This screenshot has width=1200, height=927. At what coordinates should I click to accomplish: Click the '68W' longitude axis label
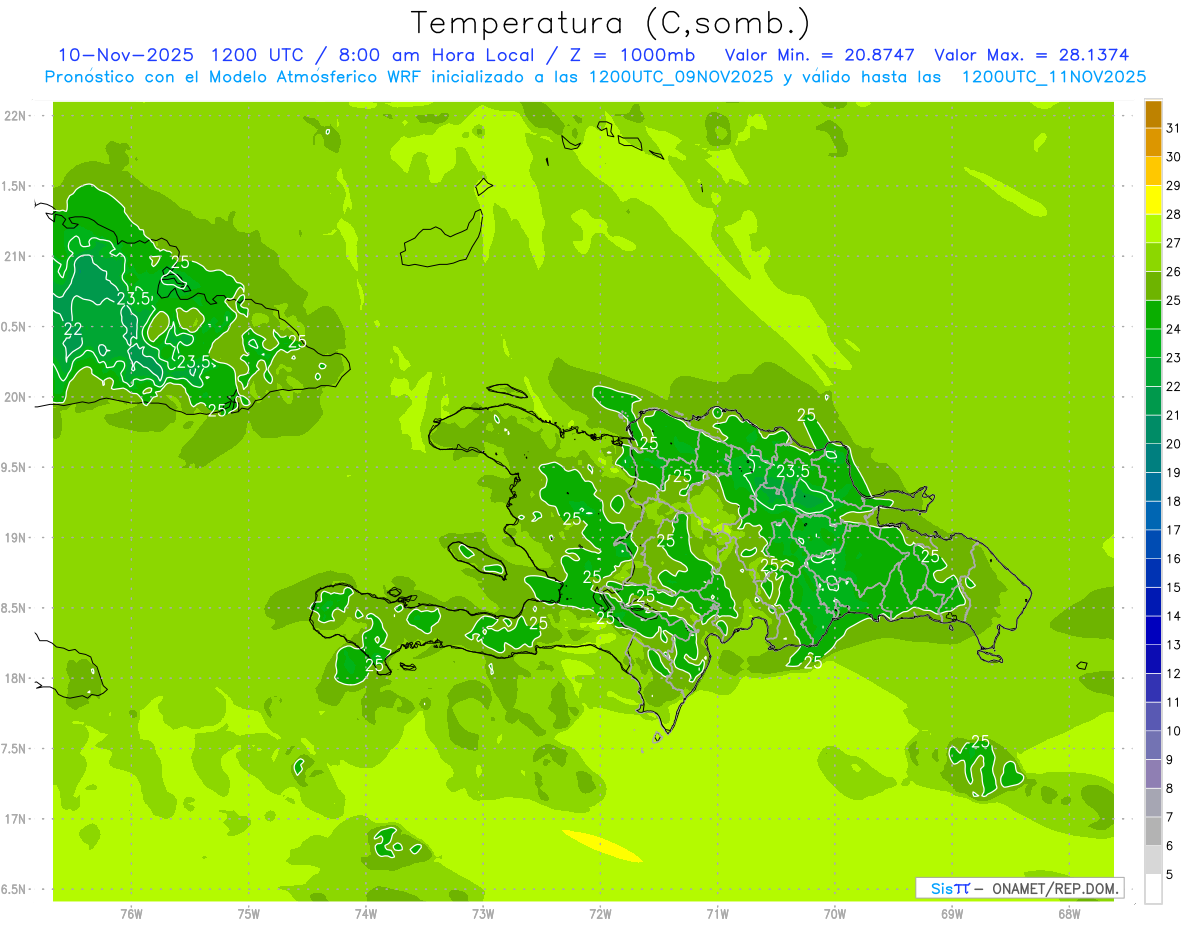pyautogui.click(x=1069, y=914)
